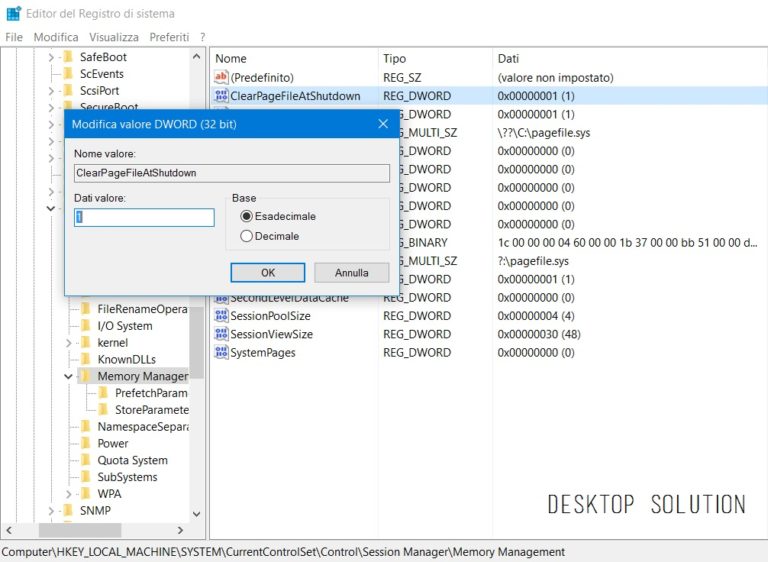
Task: Select the Decimale base option
Action: (246, 236)
